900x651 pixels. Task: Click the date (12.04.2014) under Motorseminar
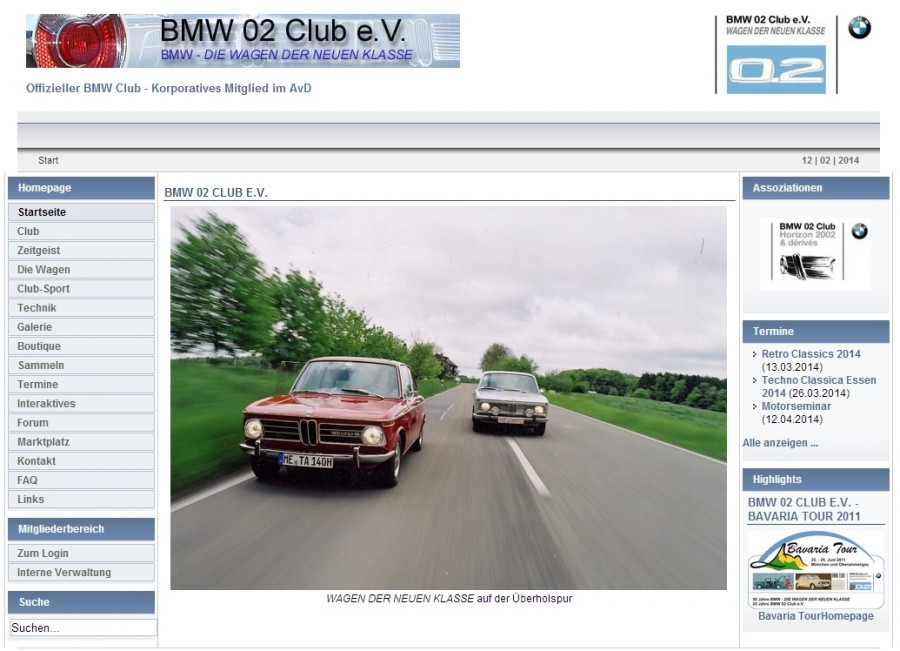tap(792, 419)
